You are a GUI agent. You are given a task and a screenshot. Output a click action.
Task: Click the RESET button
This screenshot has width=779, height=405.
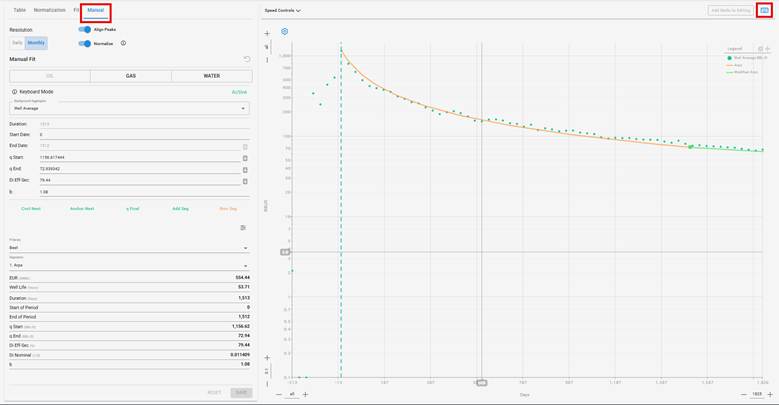214,393
